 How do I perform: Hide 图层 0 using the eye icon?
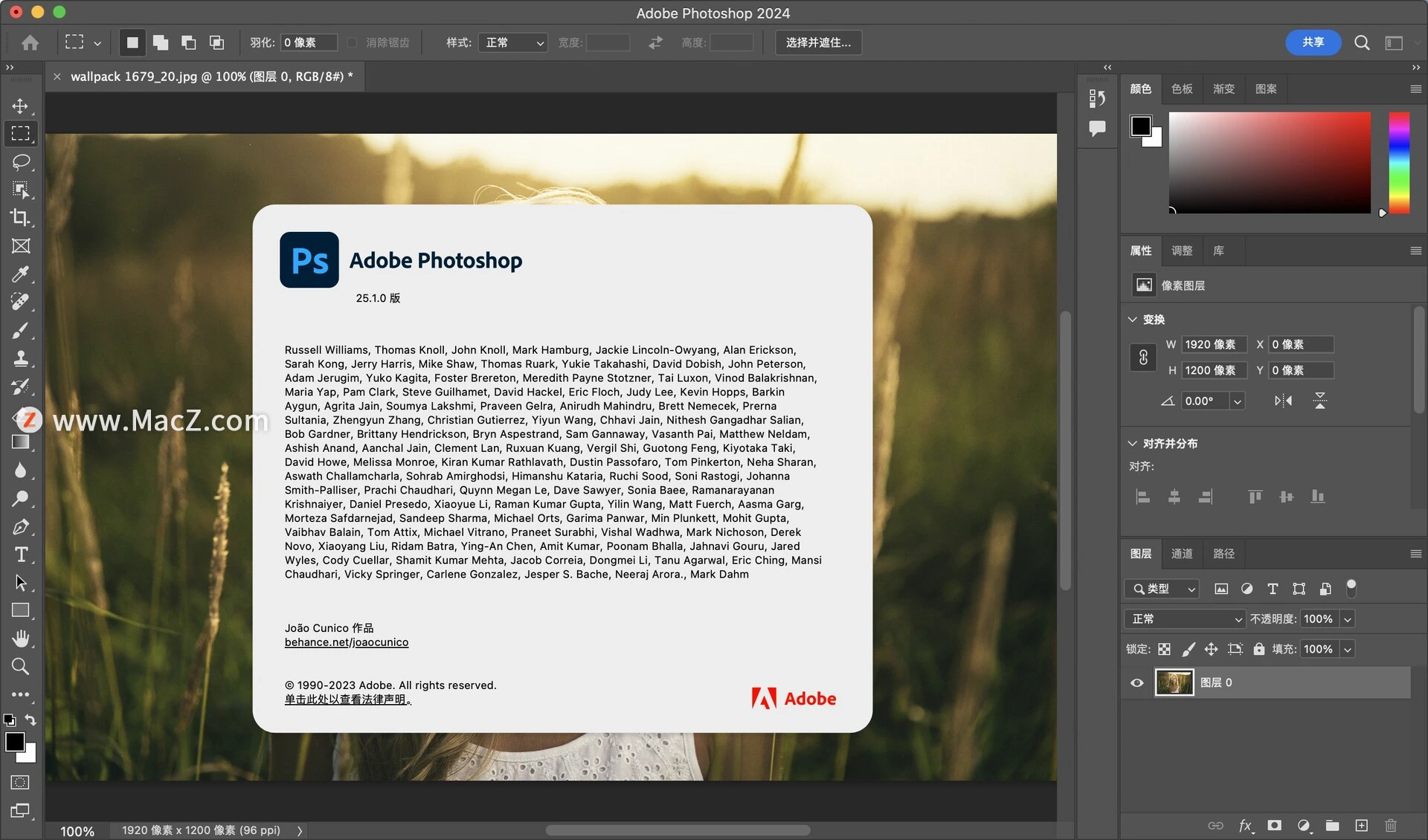tap(1136, 682)
